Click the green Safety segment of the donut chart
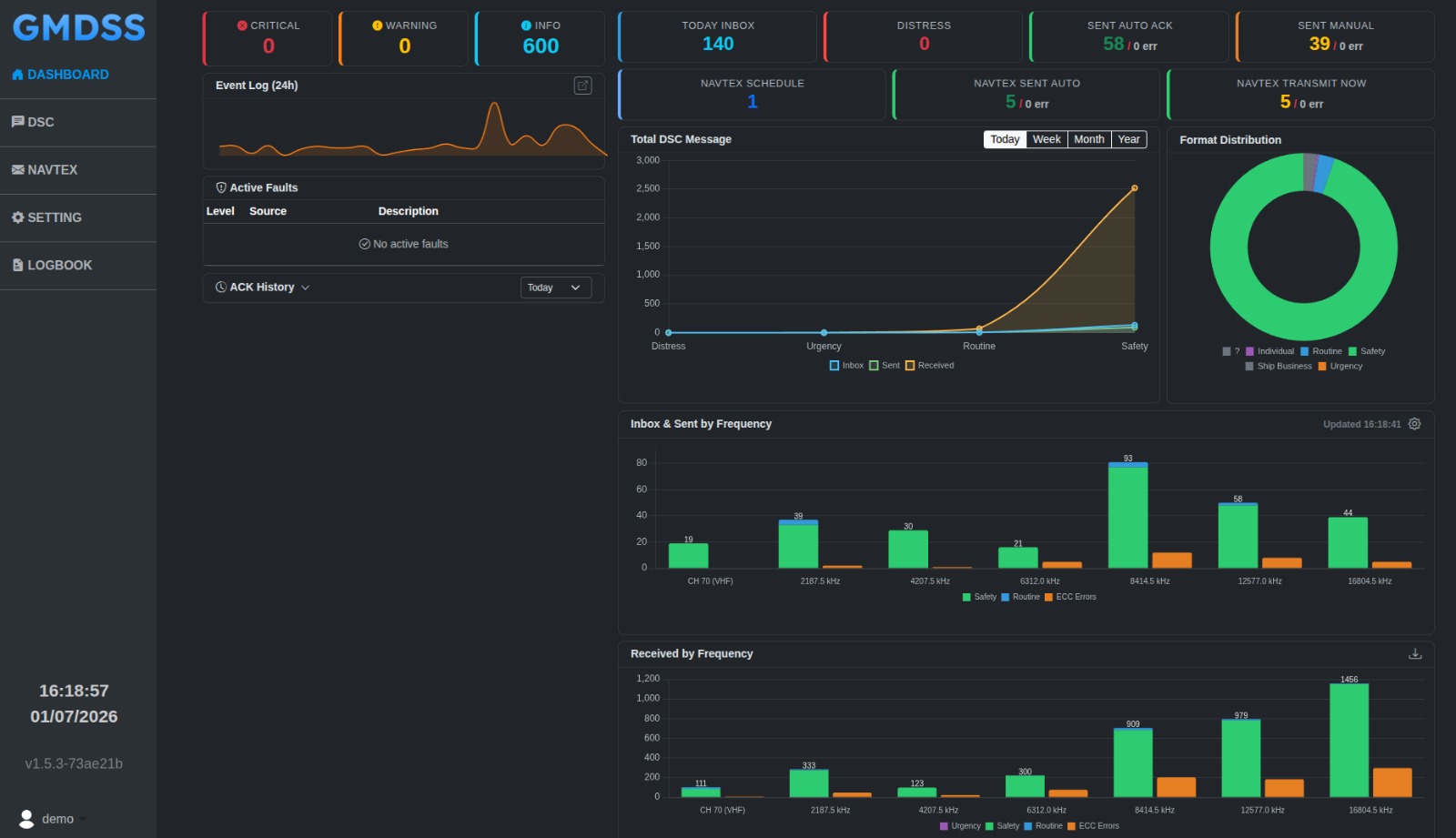 (x=1304, y=322)
